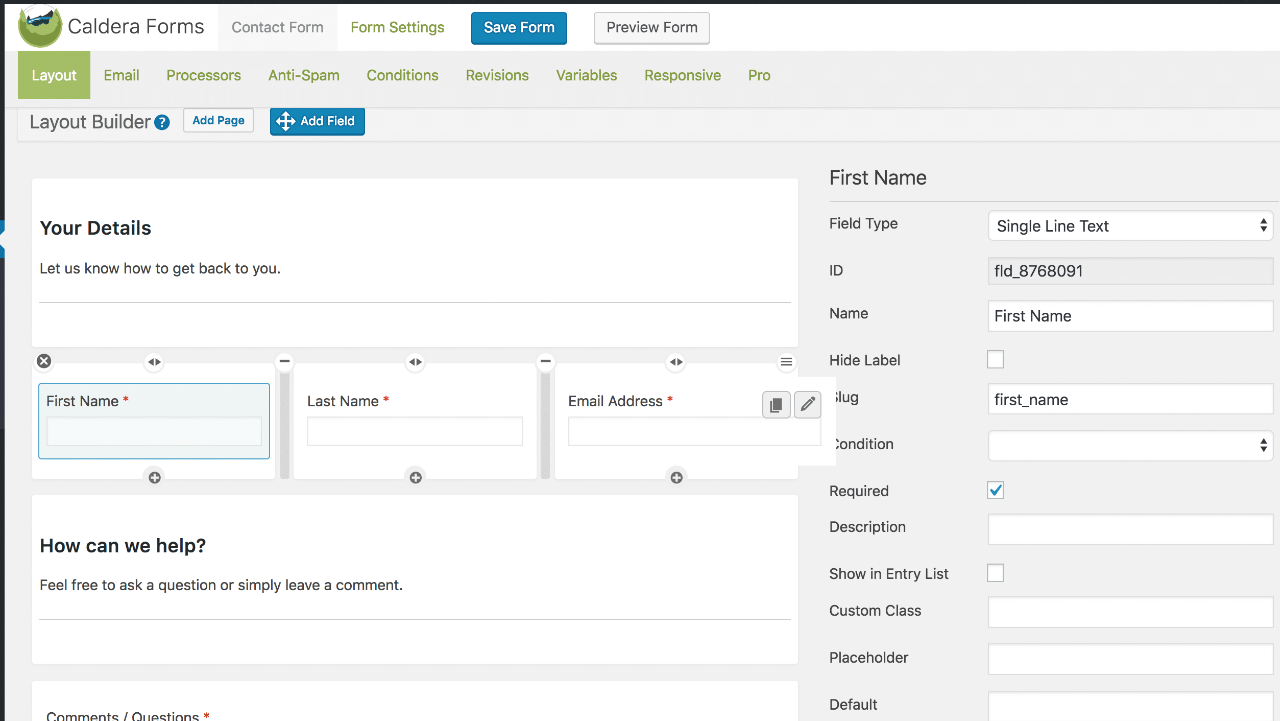This screenshot has height=721, width=1280.
Task: Open the Field Type dropdown
Action: point(1130,226)
